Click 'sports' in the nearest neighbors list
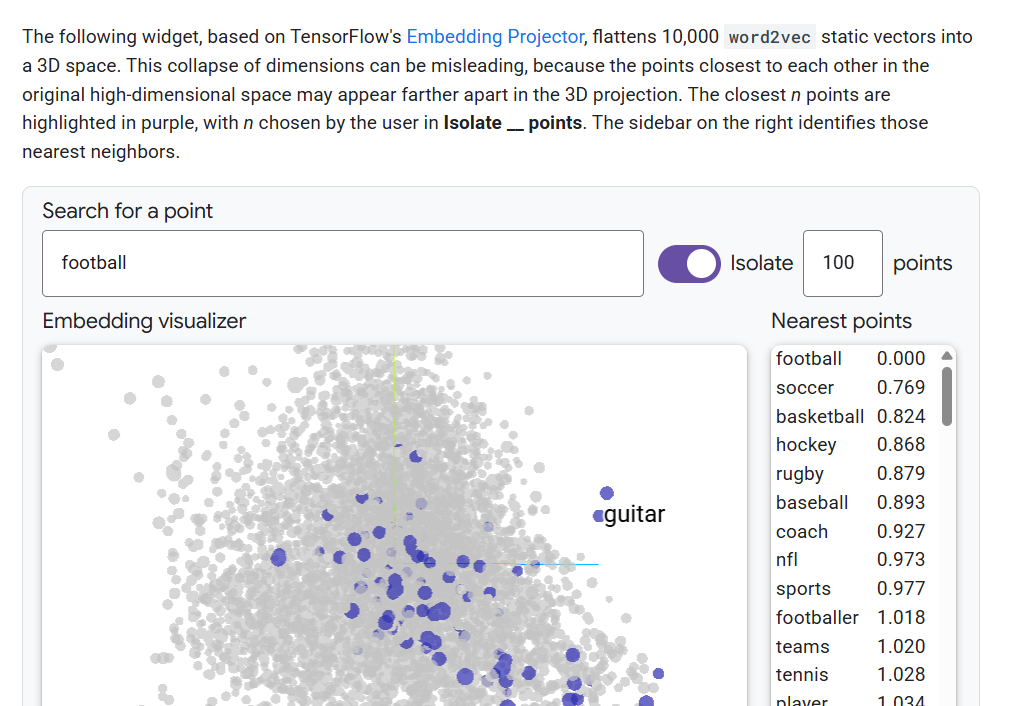Image resolution: width=1014 pixels, height=706 pixels. coord(803,589)
